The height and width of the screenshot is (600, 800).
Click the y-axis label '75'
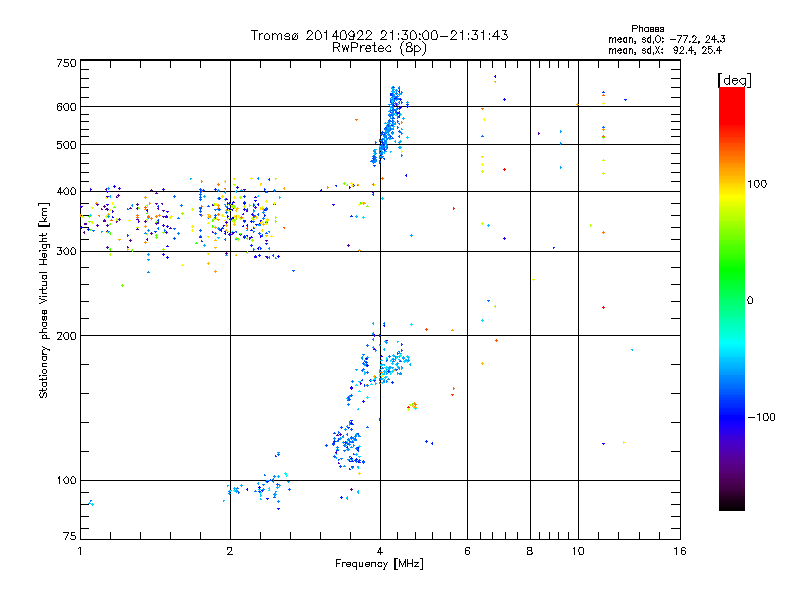point(70,536)
